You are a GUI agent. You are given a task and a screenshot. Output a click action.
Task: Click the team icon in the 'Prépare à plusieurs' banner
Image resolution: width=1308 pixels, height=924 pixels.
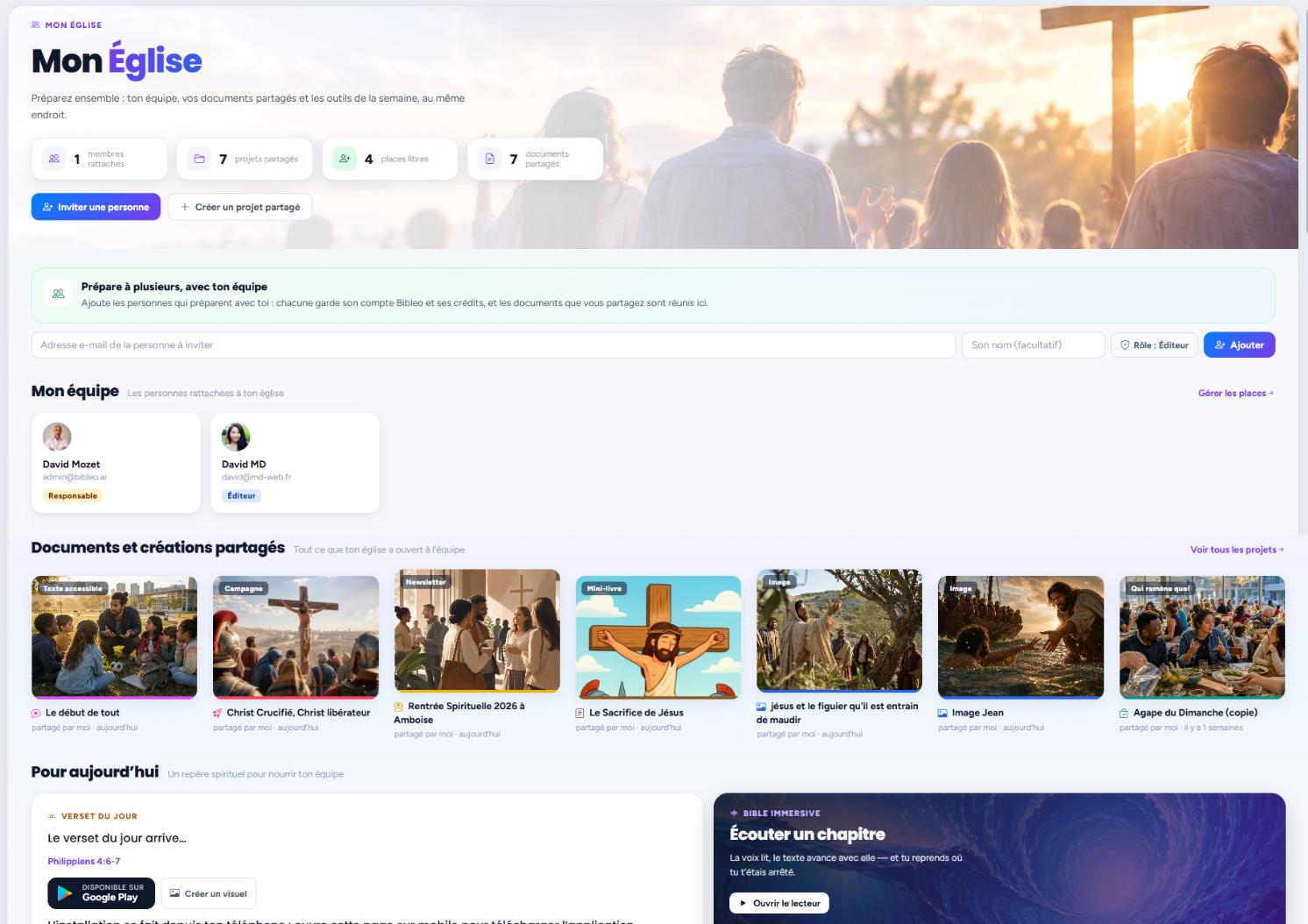59,294
